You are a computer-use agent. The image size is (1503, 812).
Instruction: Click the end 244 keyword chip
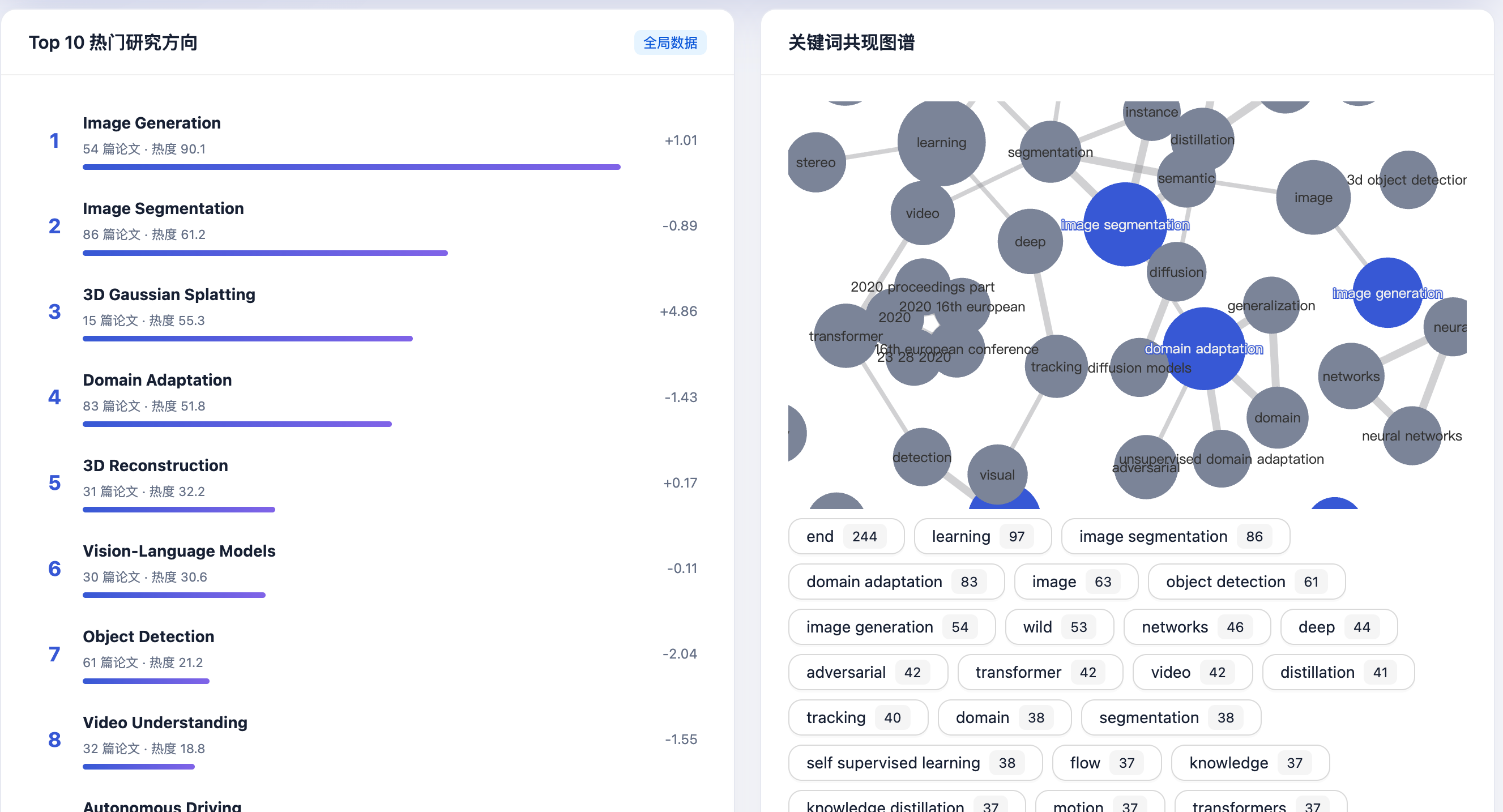click(x=846, y=537)
